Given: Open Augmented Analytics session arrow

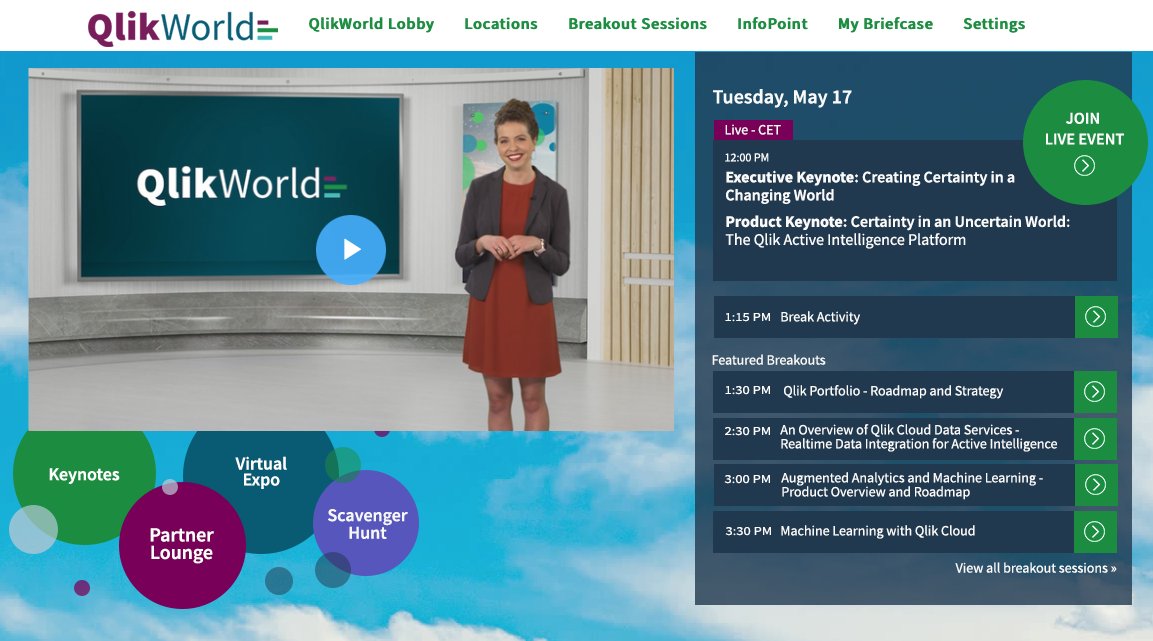Looking at the screenshot, I should [1096, 484].
